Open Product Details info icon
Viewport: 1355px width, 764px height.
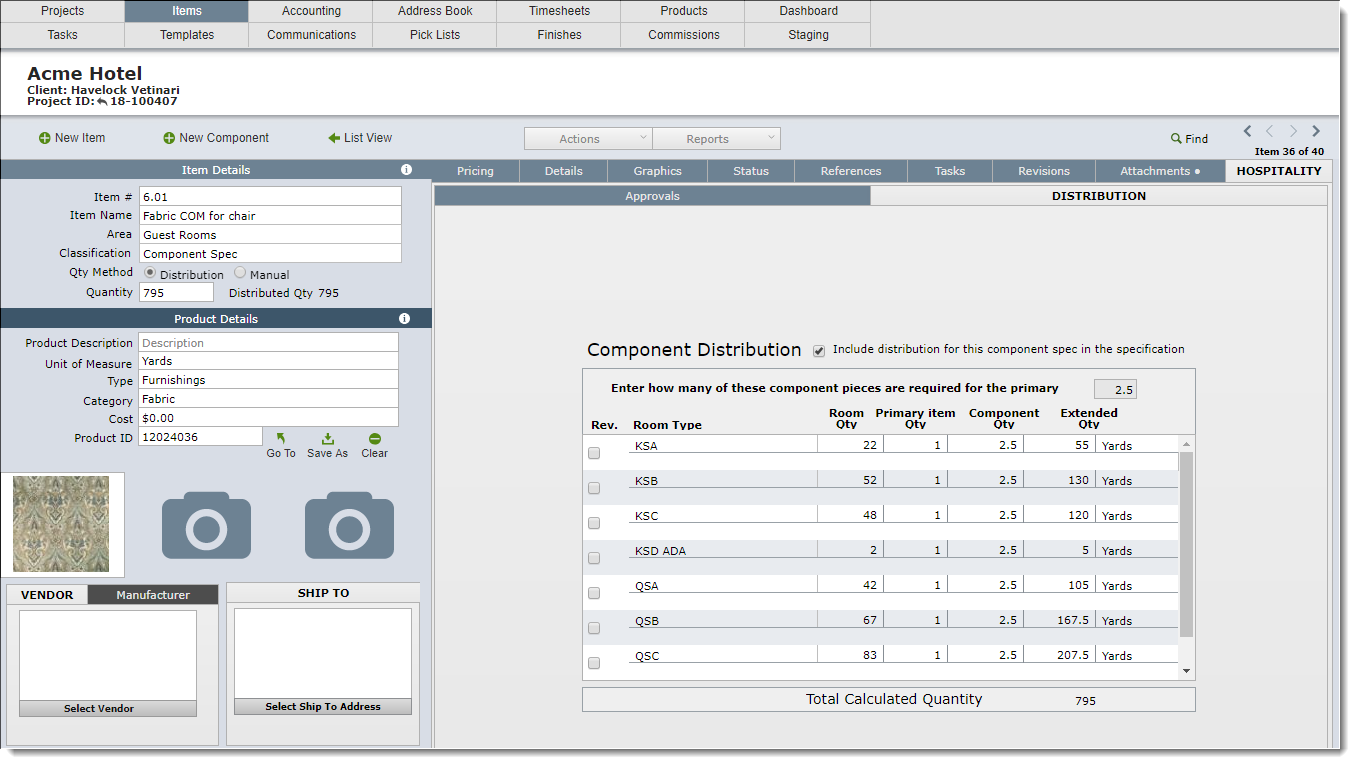[x=404, y=319]
